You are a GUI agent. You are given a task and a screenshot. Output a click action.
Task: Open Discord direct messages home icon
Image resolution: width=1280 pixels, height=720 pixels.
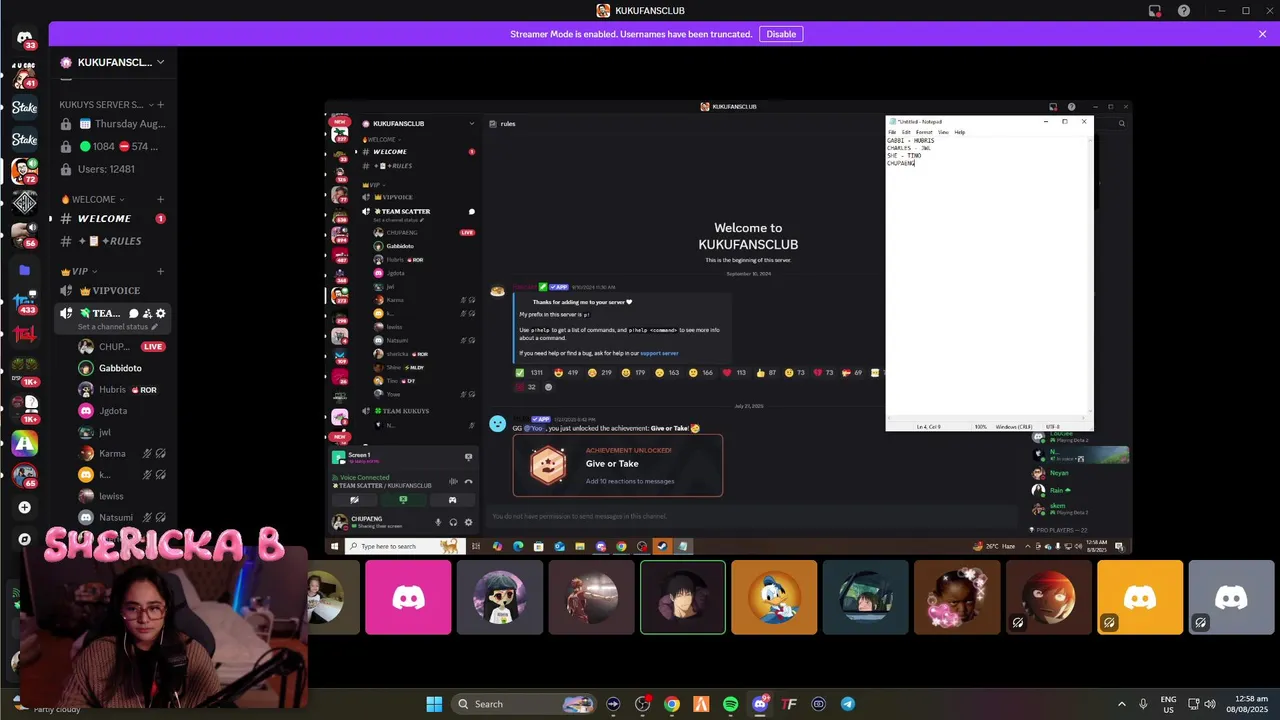click(x=25, y=38)
